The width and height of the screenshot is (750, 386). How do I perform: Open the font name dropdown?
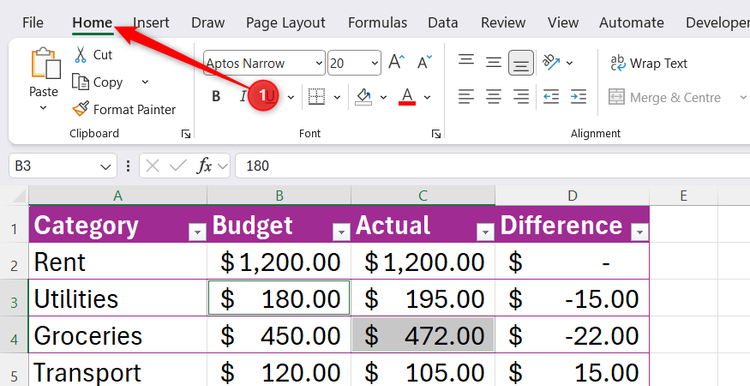click(x=319, y=63)
